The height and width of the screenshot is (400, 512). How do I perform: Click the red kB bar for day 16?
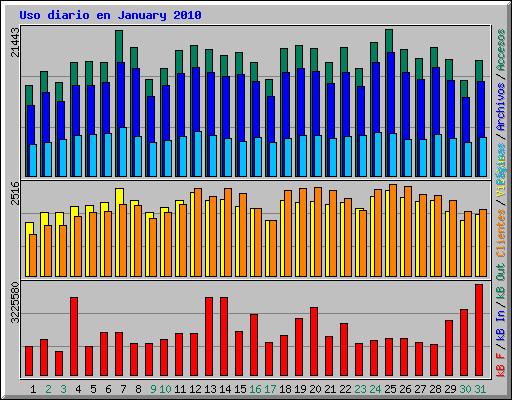(254, 345)
